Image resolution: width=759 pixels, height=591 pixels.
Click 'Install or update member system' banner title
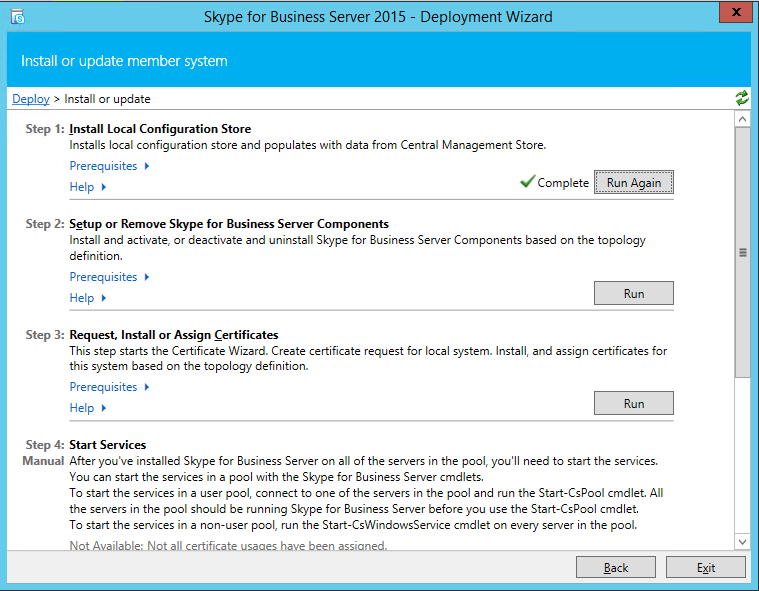tap(124, 61)
